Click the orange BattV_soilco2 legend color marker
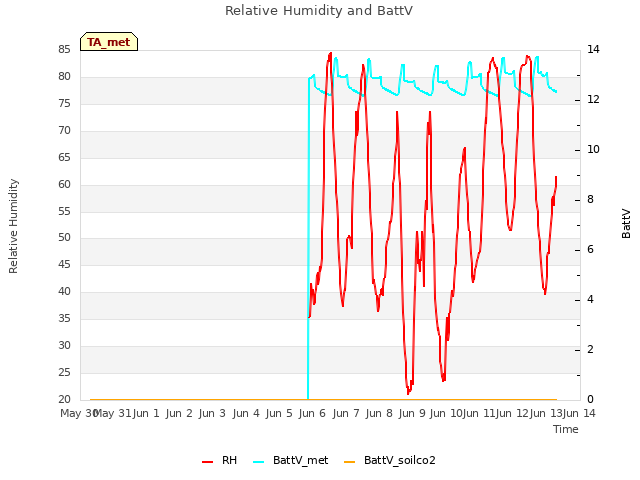The height and width of the screenshot is (480, 640). [349, 462]
